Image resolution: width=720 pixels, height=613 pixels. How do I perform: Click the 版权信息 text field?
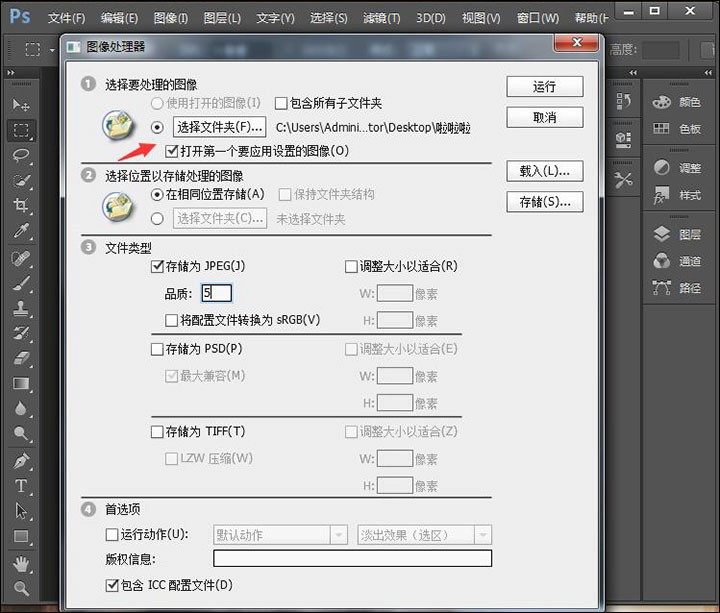[x=352, y=559]
